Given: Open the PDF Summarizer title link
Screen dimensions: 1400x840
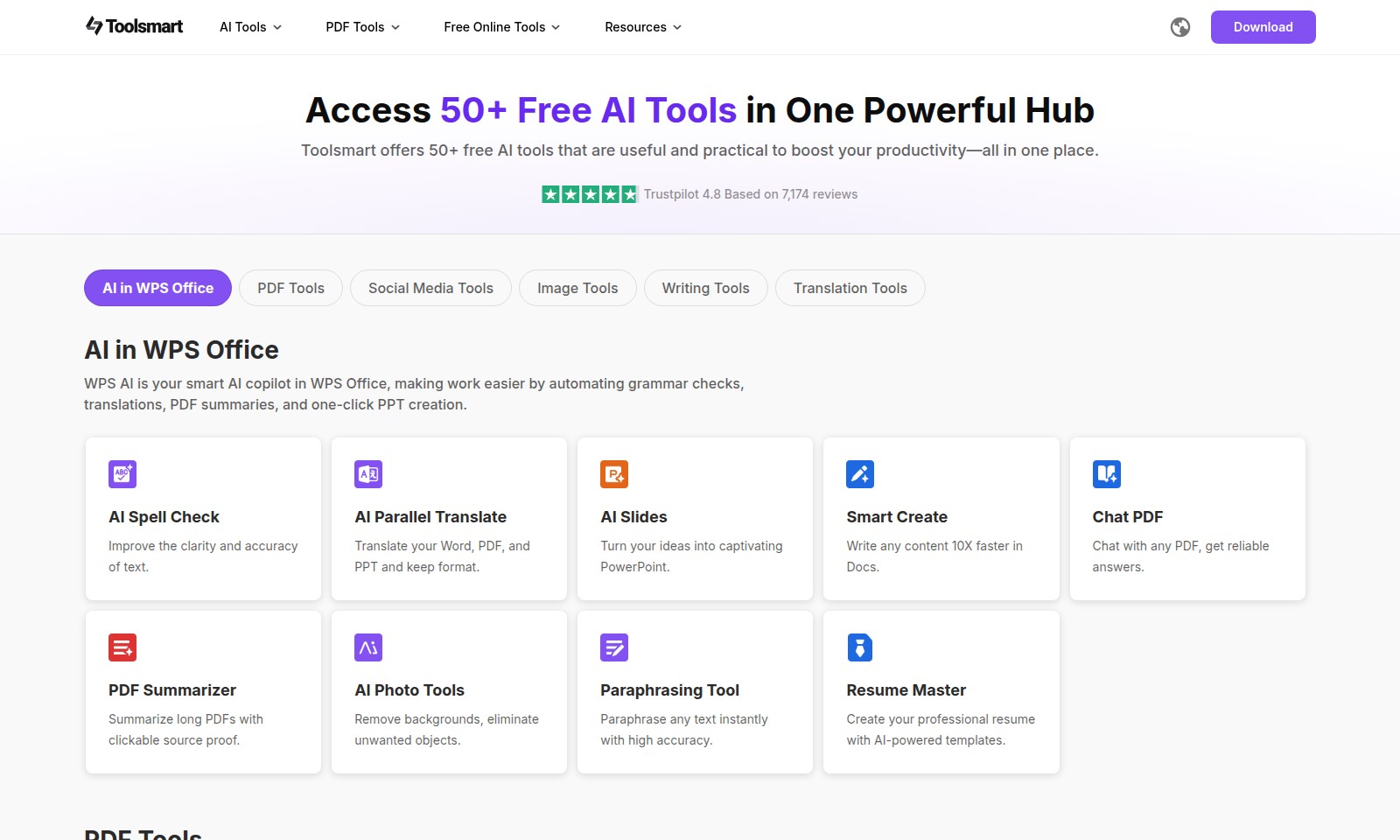Looking at the screenshot, I should click(172, 690).
